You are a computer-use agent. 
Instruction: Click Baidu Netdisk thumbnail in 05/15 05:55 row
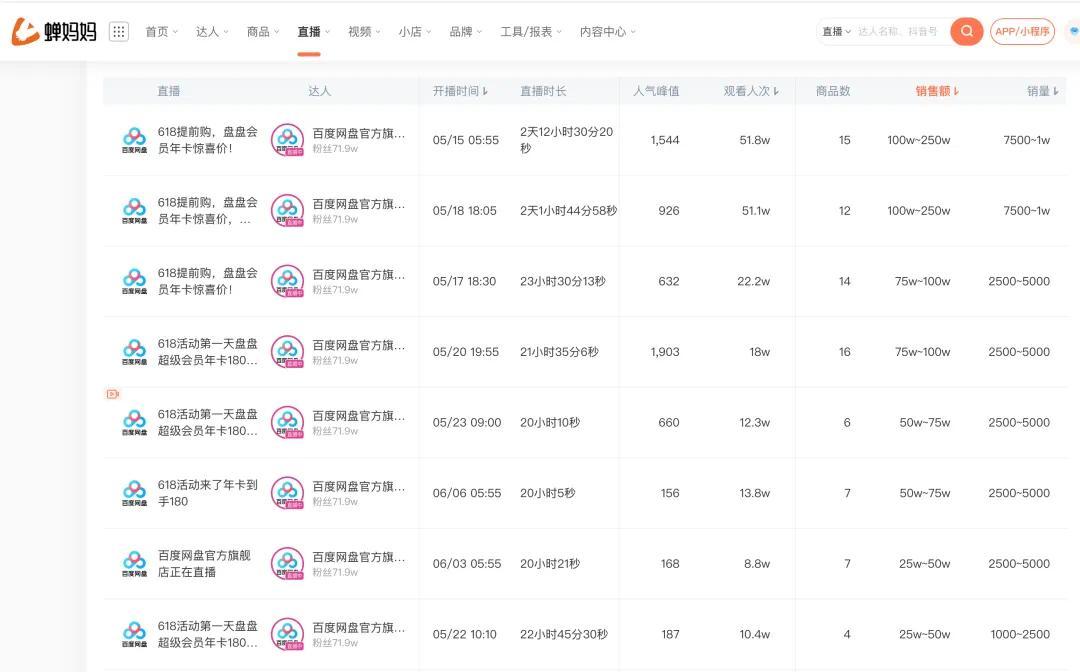coord(134,140)
